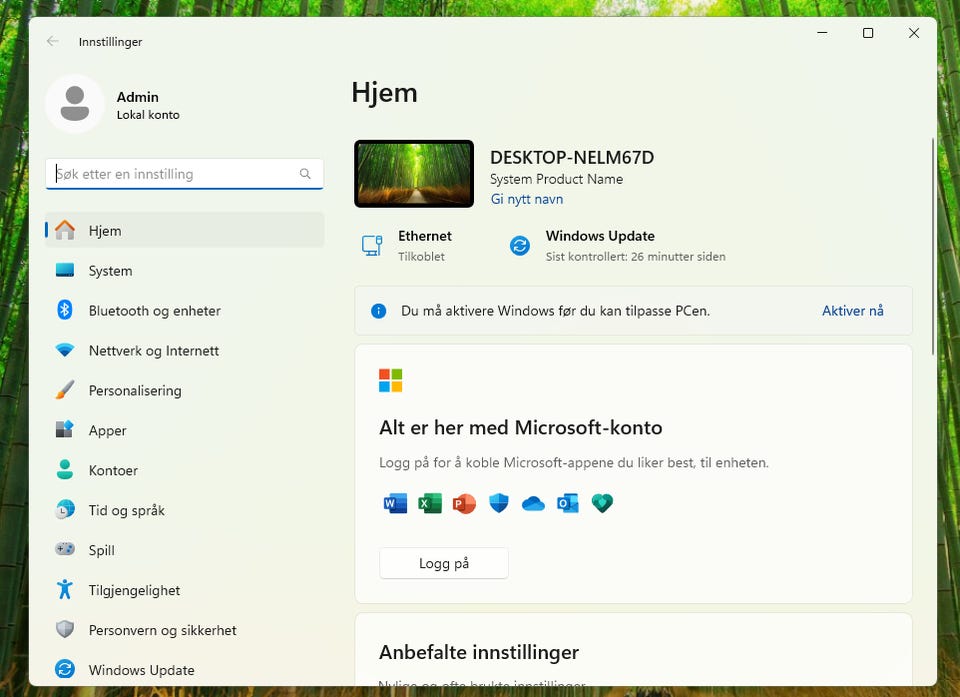Image resolution: width=960 pixels, height=697 pixels.
Task: Click the Admin profile avatar
Action: pos(75,104)
